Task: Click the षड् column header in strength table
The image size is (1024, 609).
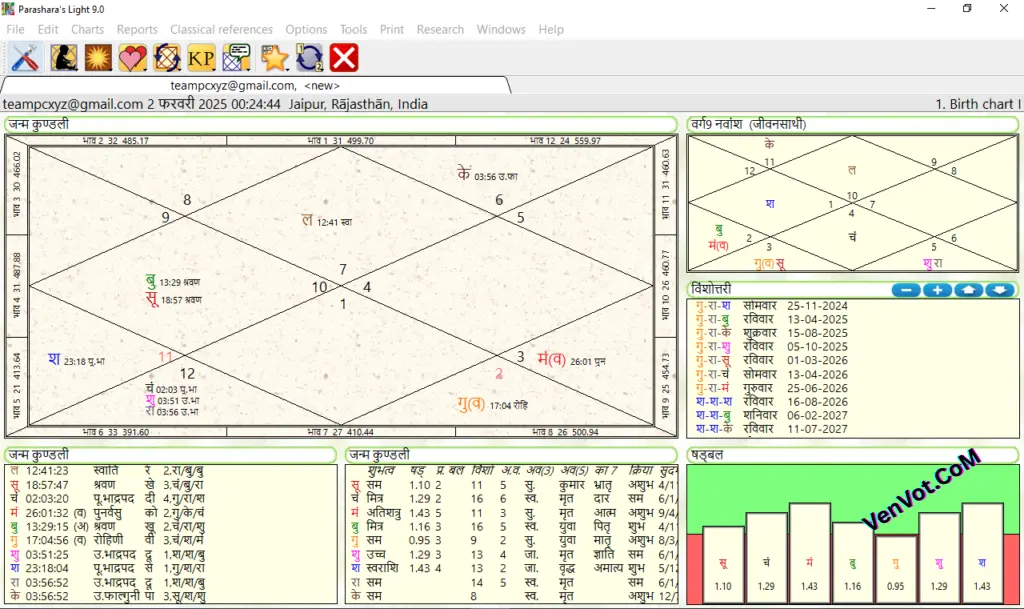Action: click(417, 470)
